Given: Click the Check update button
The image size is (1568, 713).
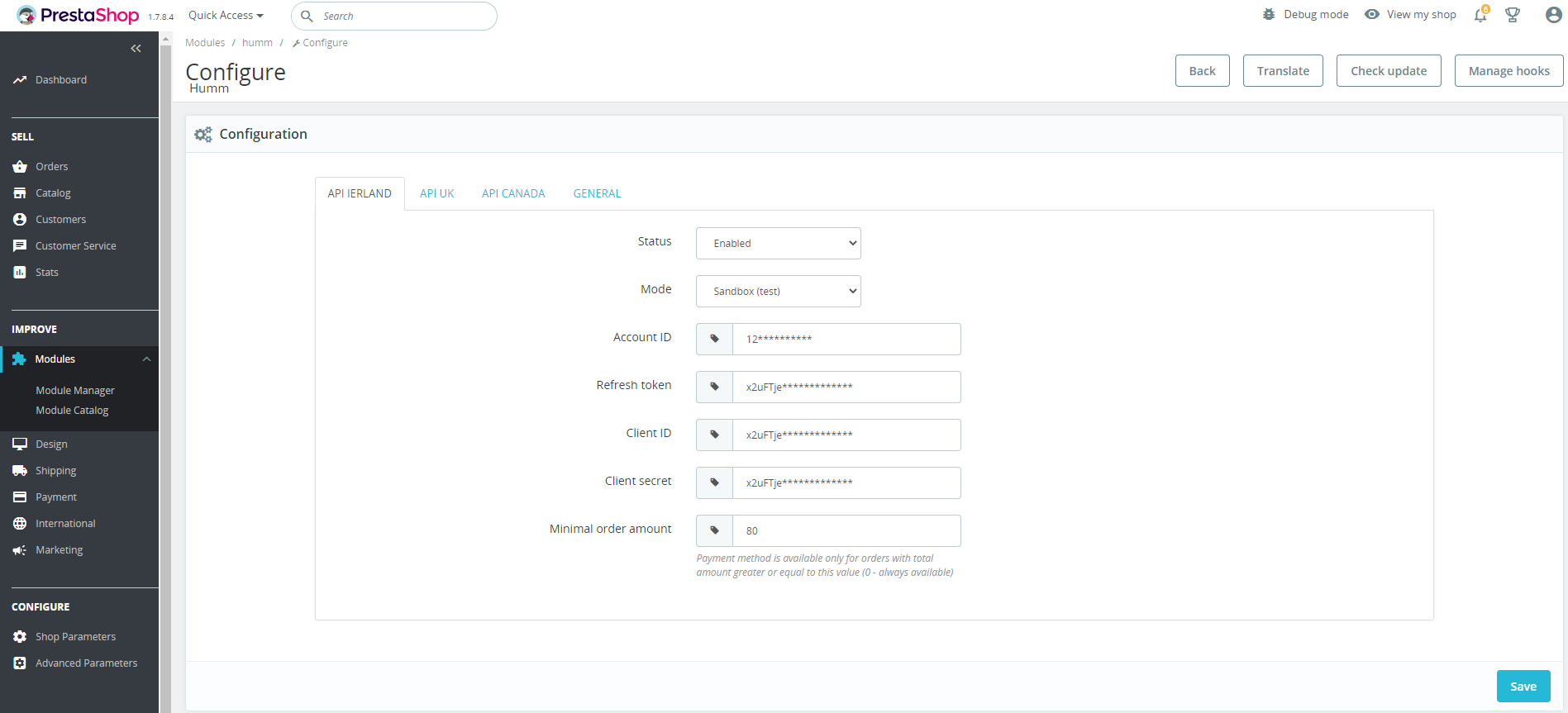Looking at the screenshot, I should pyautogui.click(x=1389, y=71).
